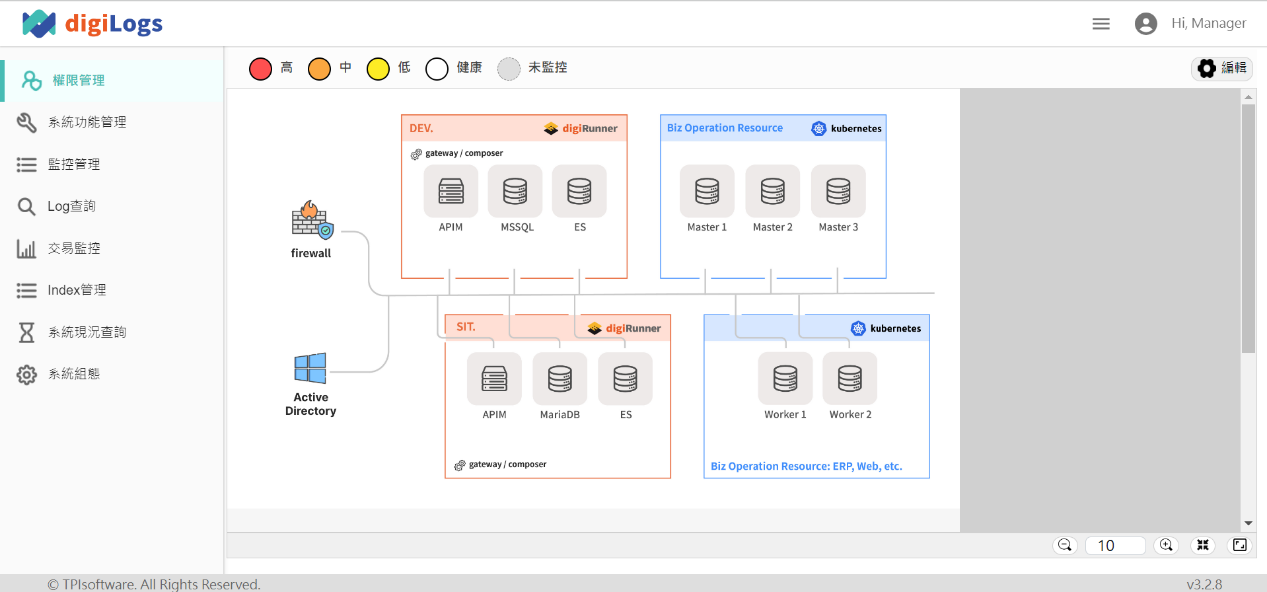The image size is (1267, 592).
Task: Open Log查詢 in the sidebar
Action: tap(112, 206)
